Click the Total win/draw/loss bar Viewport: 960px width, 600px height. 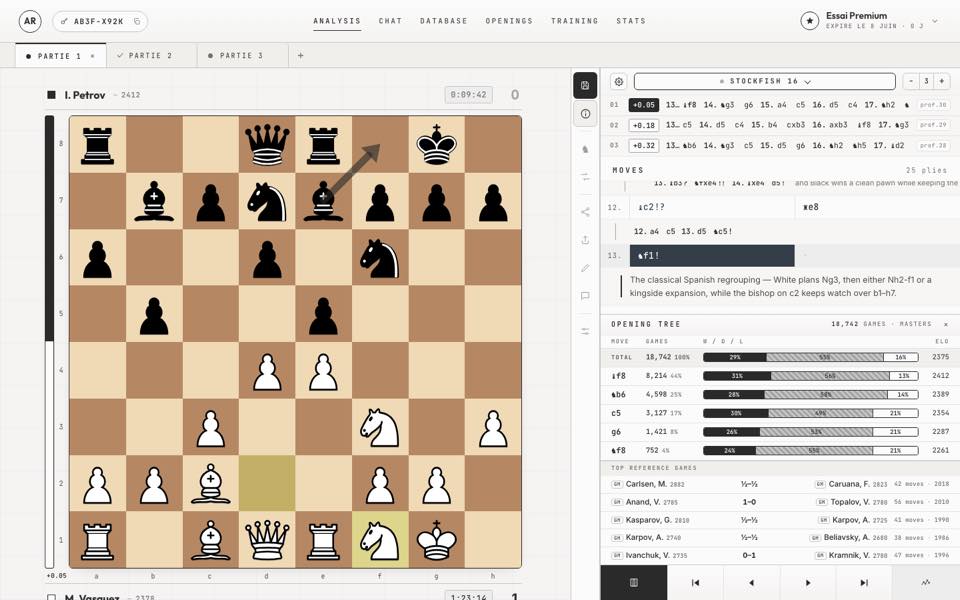(811, 357)
